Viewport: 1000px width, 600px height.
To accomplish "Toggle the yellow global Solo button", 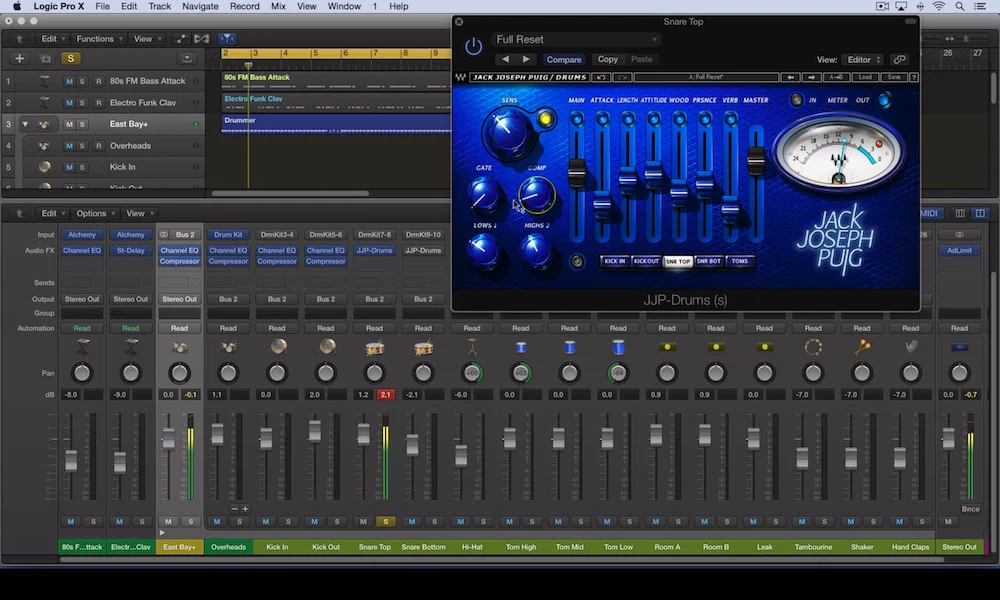I will pyautogui.click(x=70, y=59).
